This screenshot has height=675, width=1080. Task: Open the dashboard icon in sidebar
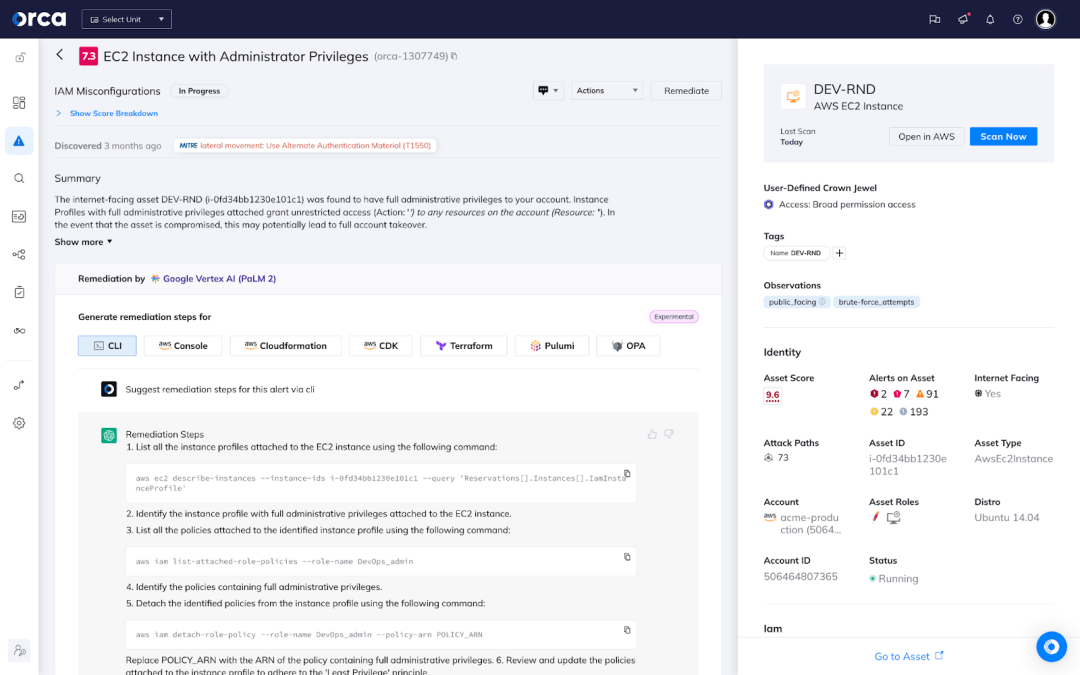19,103
